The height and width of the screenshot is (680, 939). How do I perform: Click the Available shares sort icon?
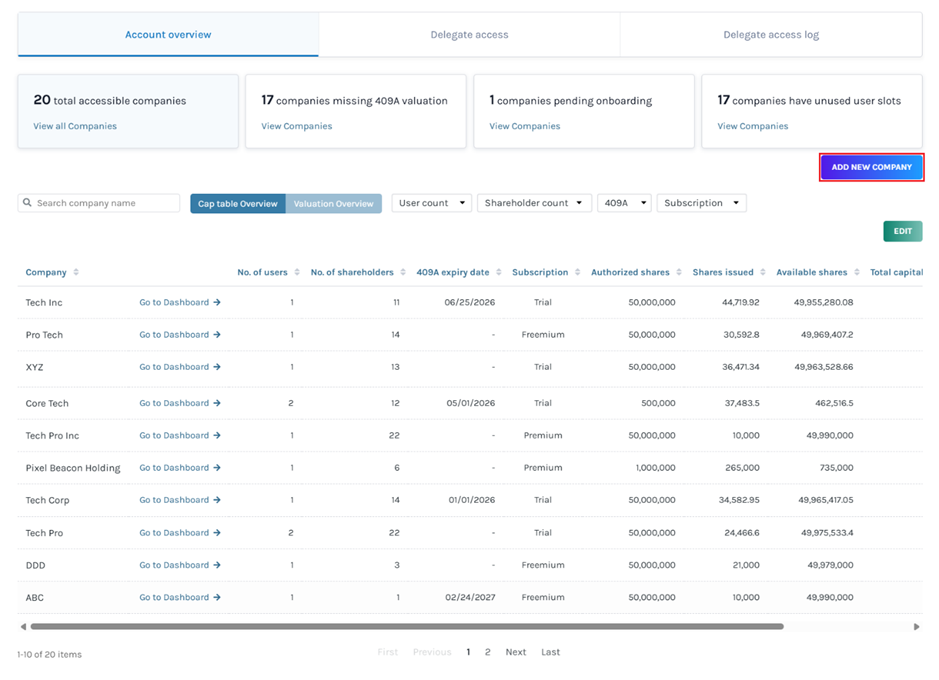click(856, 273)
